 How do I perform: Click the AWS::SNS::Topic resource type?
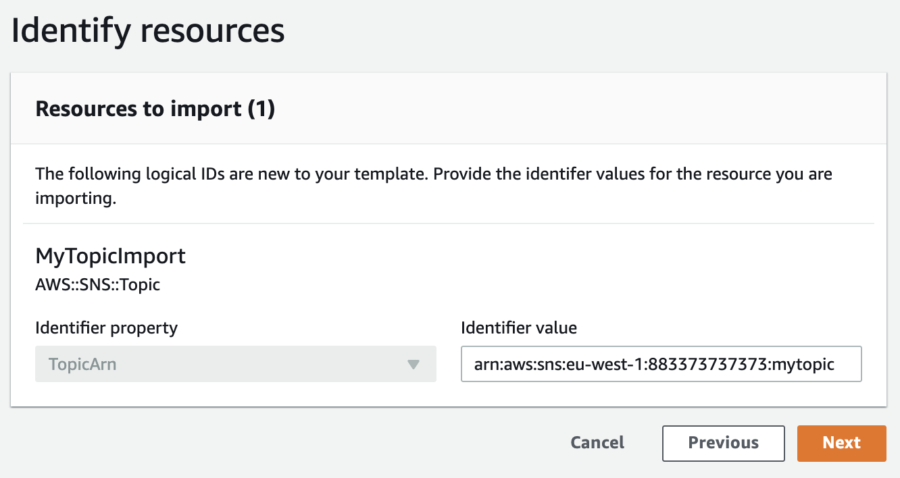click(98, 285)
